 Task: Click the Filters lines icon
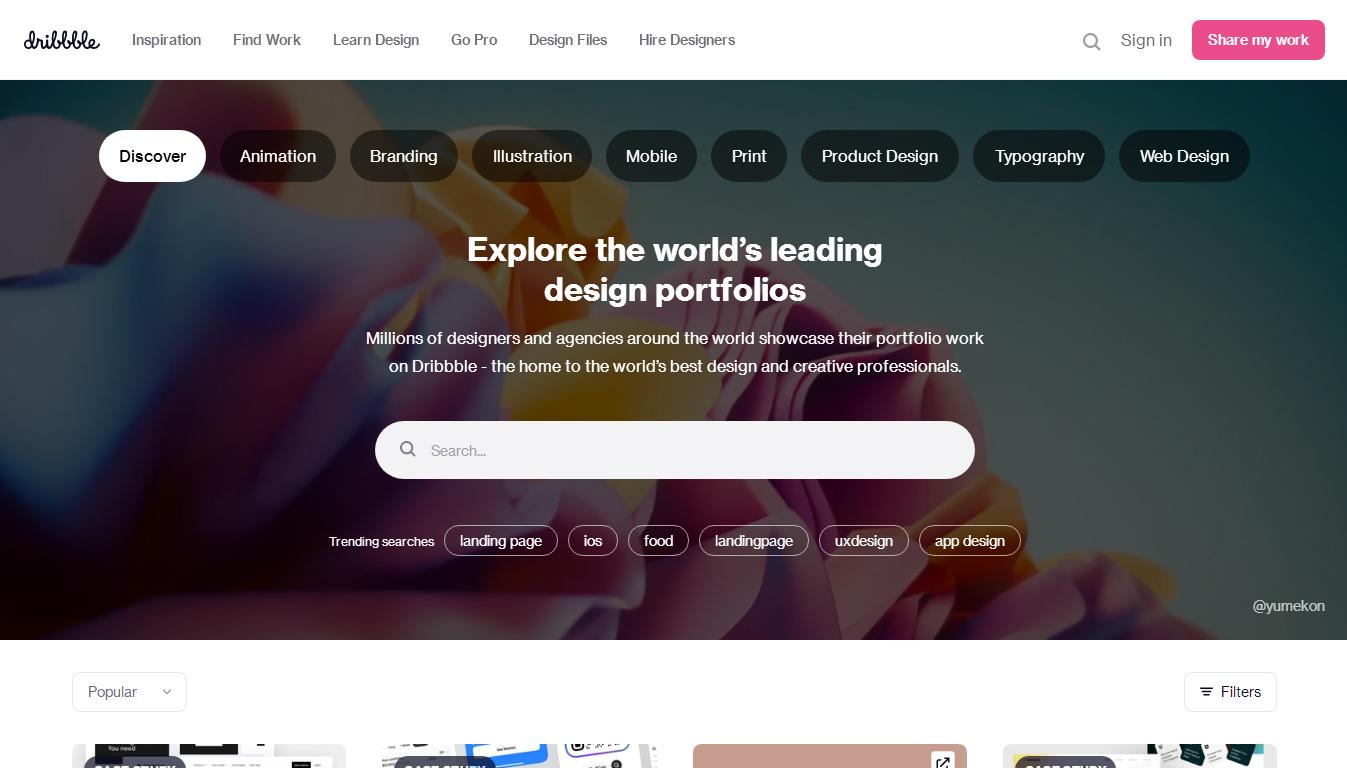point(1206,692)
